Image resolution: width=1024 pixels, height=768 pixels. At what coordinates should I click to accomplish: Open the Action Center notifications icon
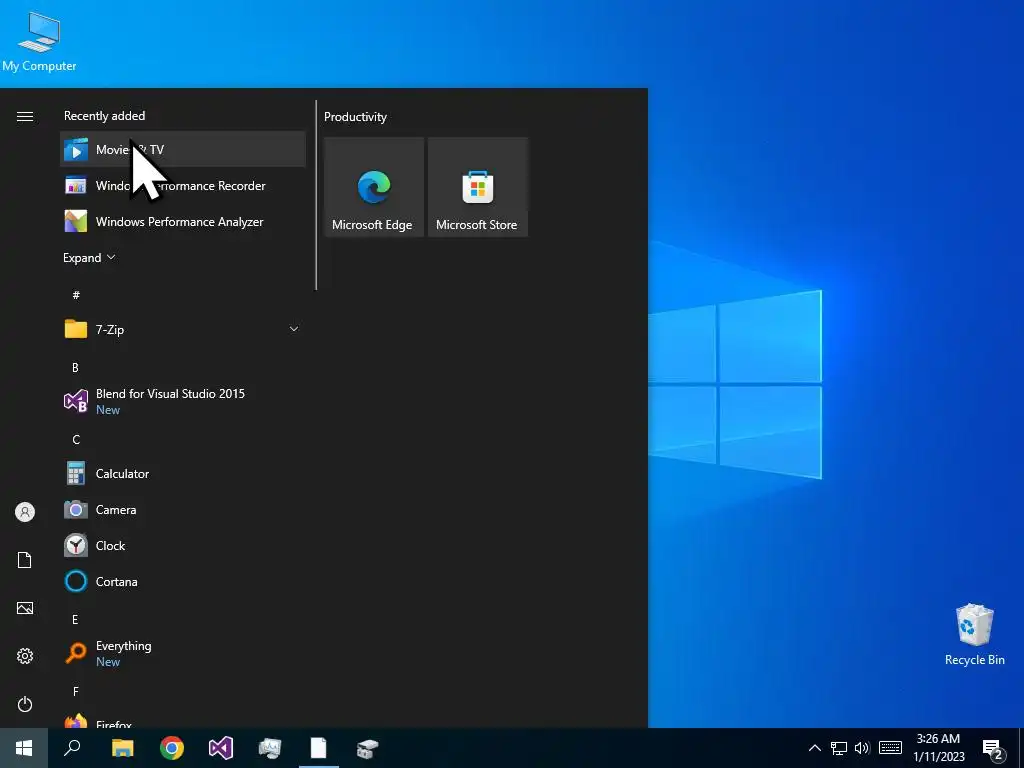tap(993, 748)
